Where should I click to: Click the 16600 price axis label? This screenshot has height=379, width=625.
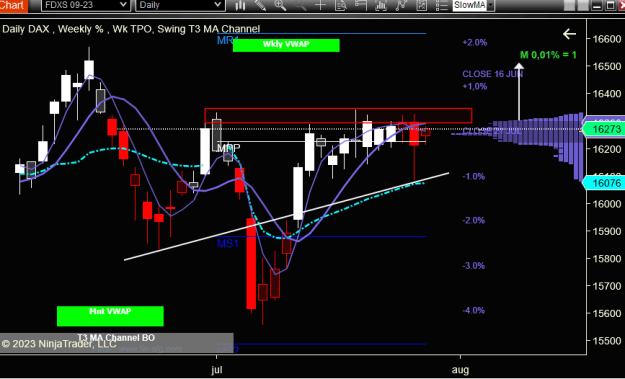[x=607, y=39]
